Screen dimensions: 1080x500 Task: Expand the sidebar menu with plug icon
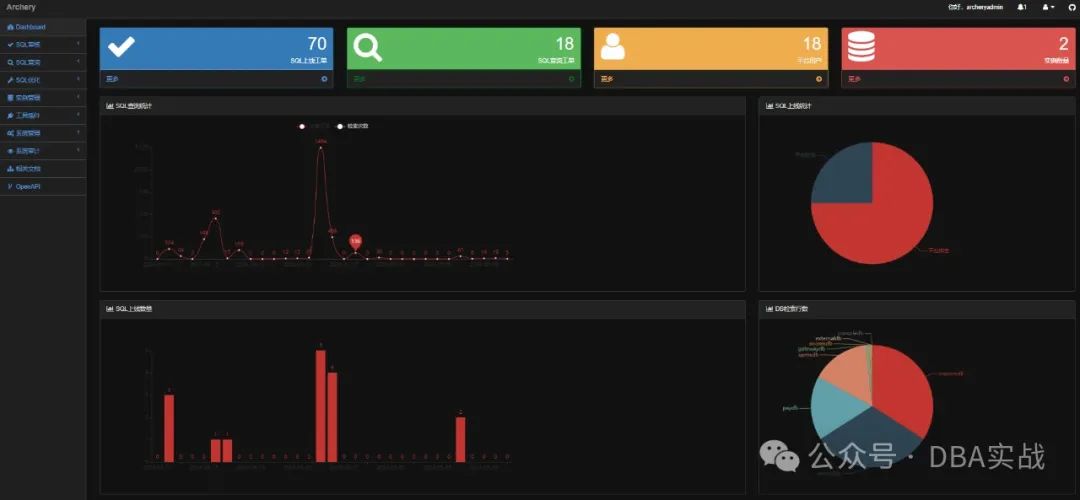43,115
